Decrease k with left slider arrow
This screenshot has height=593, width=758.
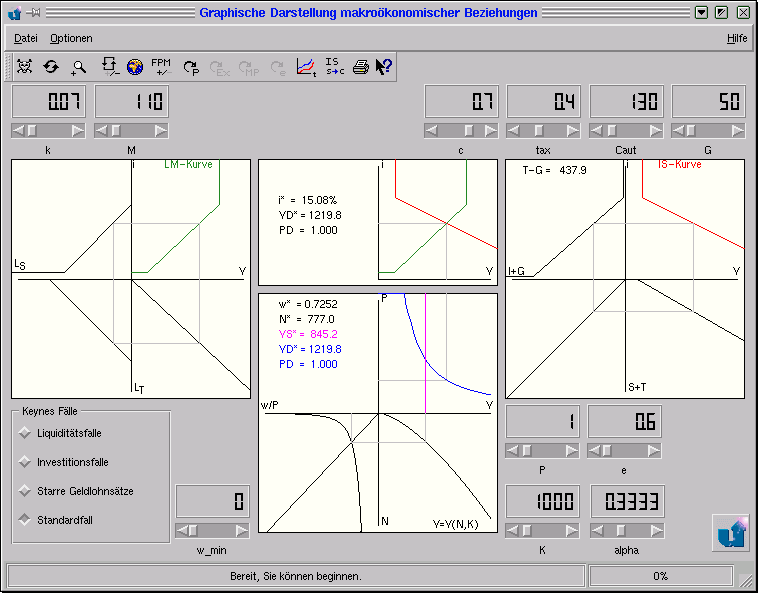point(18,130)
